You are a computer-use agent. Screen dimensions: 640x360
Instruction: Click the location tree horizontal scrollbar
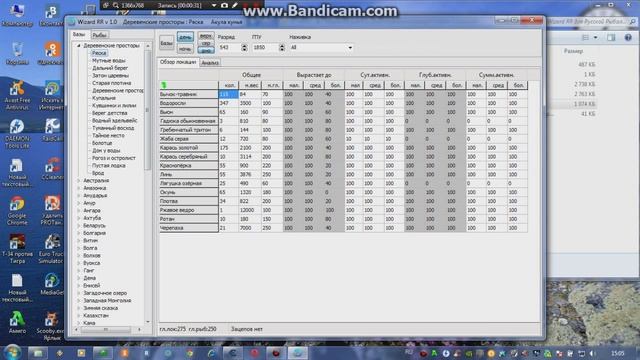(106, 329)
